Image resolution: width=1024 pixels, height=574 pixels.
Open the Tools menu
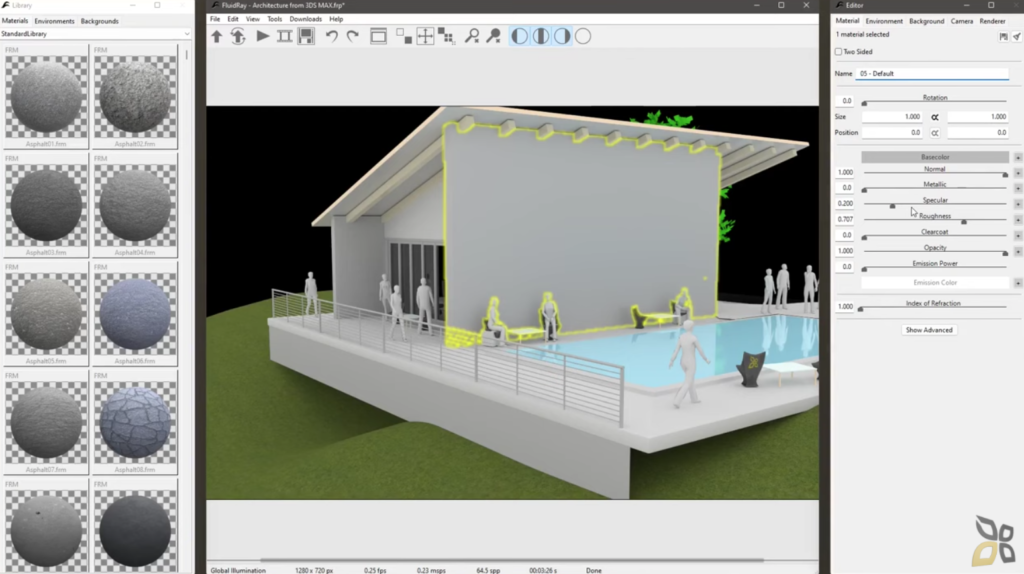[x=274, y=19]
